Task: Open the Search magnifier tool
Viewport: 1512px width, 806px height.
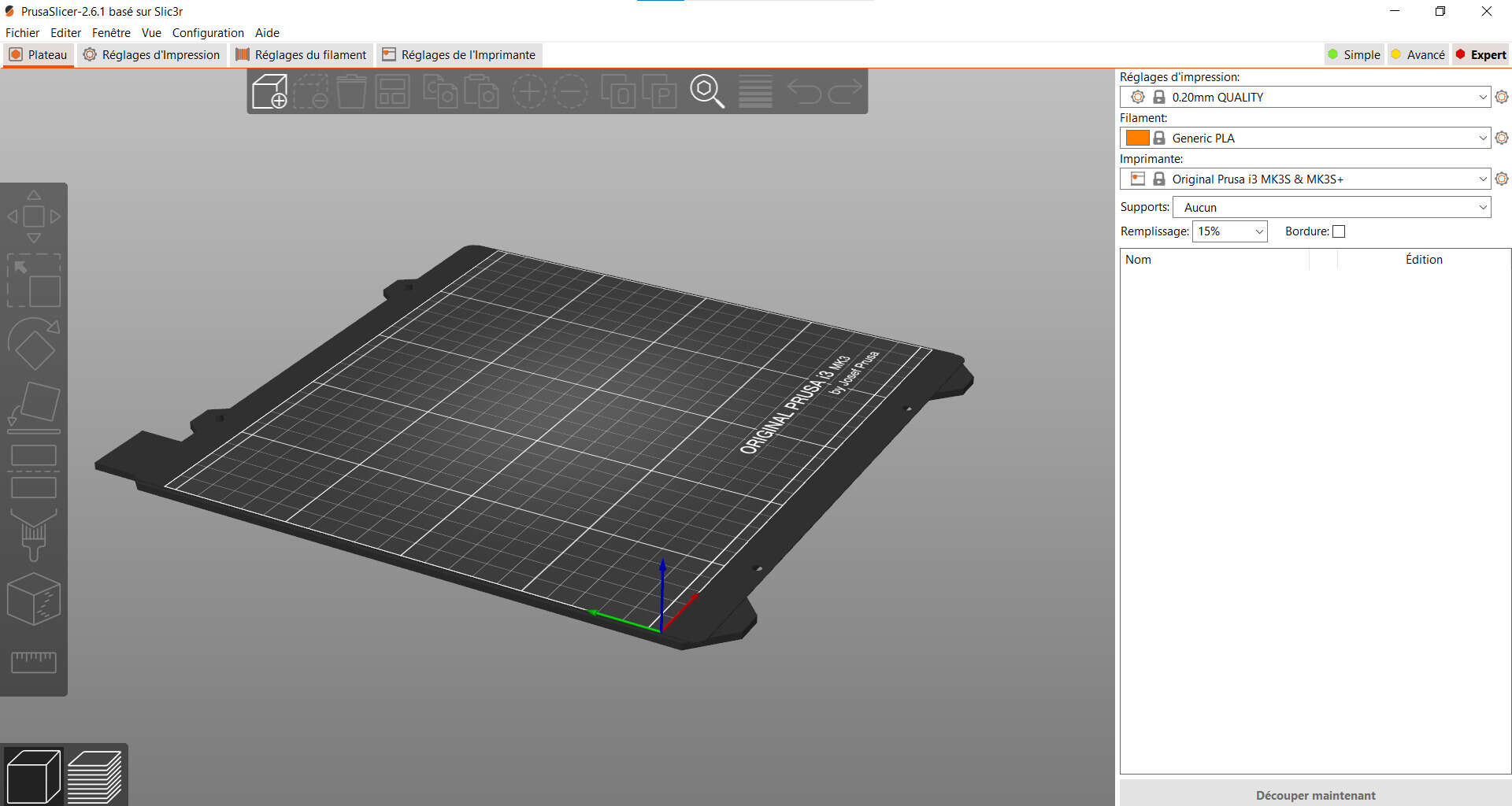Action: [x=707, y=91]
